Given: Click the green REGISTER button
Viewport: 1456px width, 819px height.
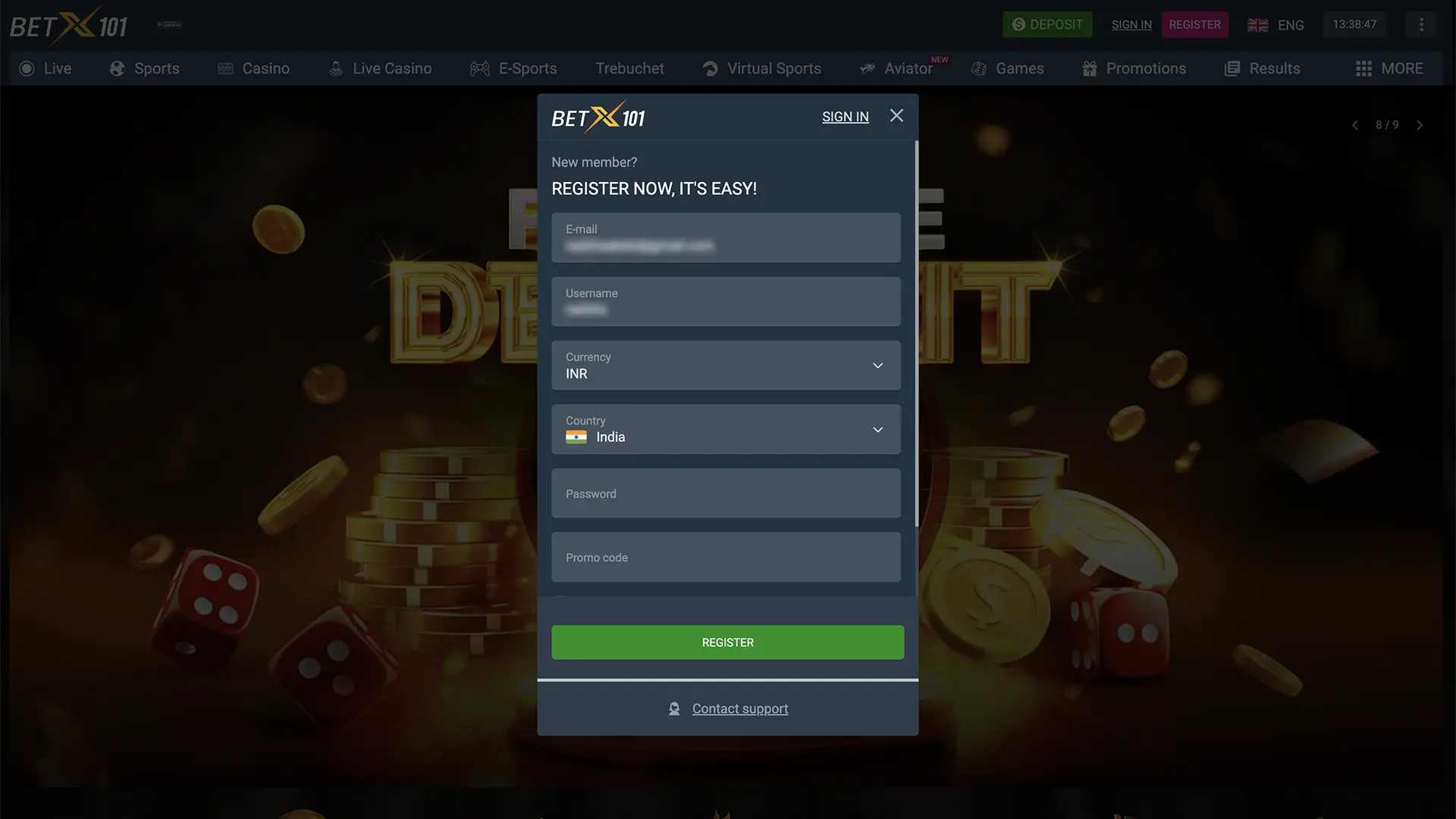Looking at the screenshot, I should pyautogui.click(x=728, y=642).
